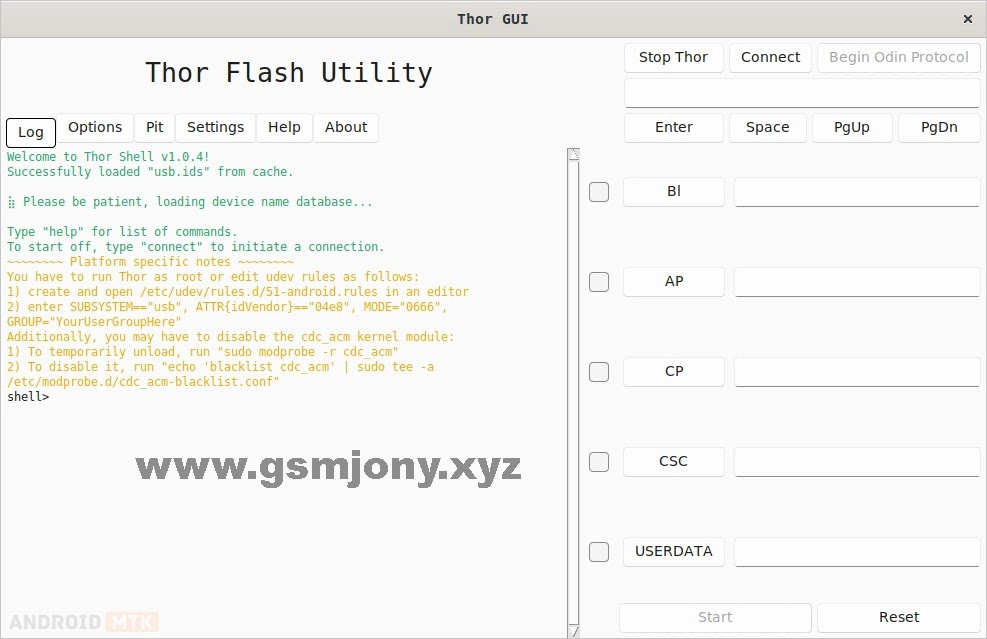Click the log scrollbar down arrow
Image resolution: width=987 pixels, height=639 pixels.
[x=573, y=631]
